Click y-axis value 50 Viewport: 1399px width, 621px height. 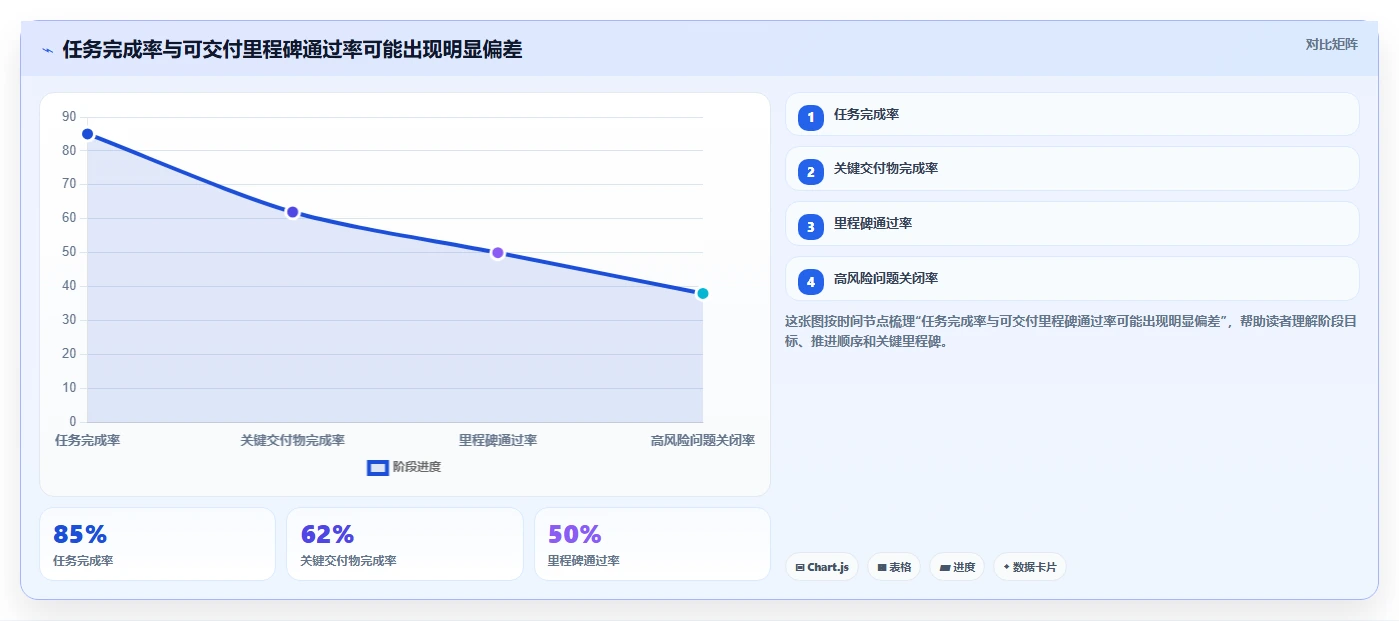click(x=69, y=252)
